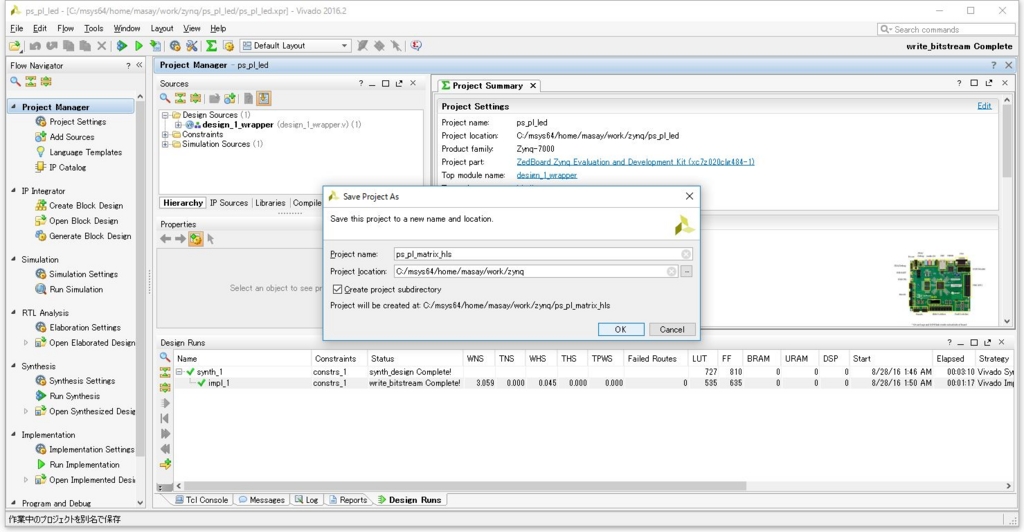
Task: Click the Undo toolbar icon
Action: pyautogui.click(x=35, y=46)
